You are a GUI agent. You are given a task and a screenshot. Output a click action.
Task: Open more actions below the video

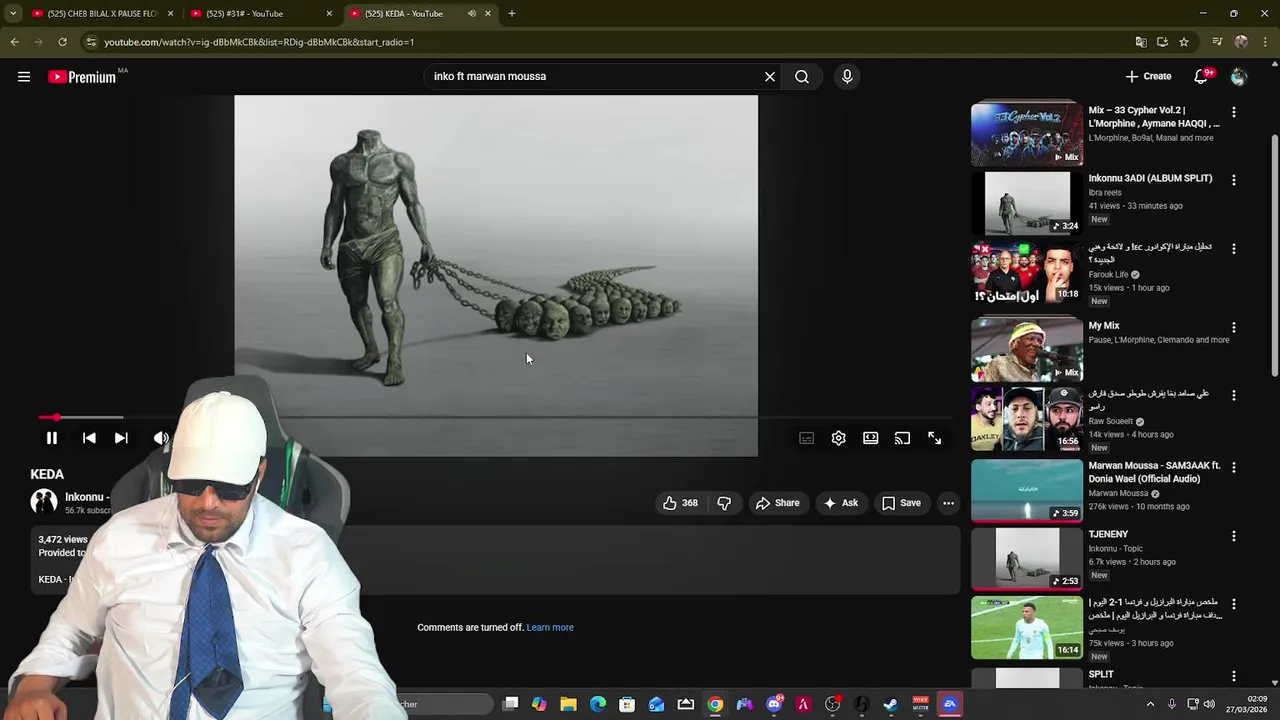click(948, 503)
